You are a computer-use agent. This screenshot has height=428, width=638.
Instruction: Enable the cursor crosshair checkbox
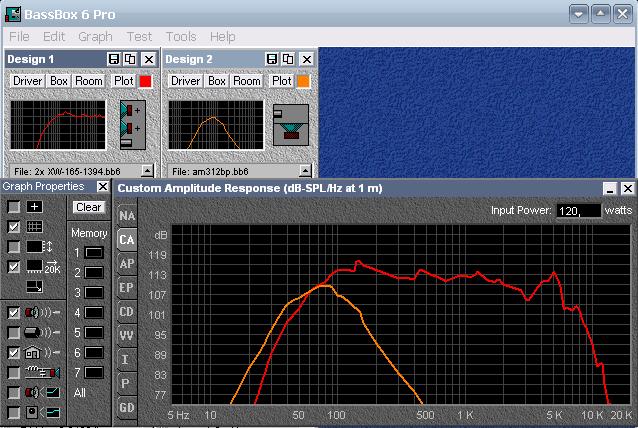pyautogui.click(x=14, y=206)
